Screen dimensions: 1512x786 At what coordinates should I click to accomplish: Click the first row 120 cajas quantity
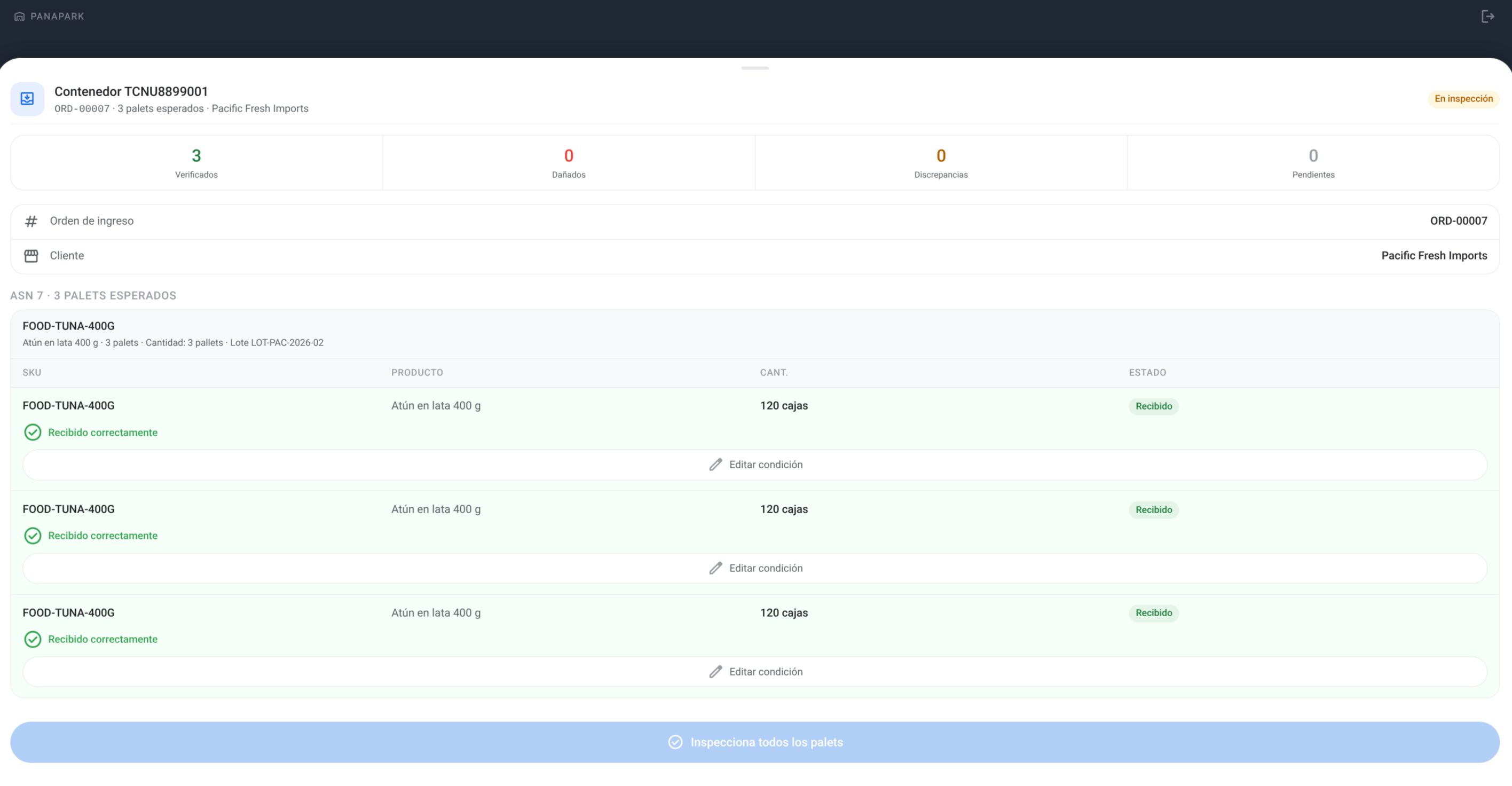click(x=784, y=406)
